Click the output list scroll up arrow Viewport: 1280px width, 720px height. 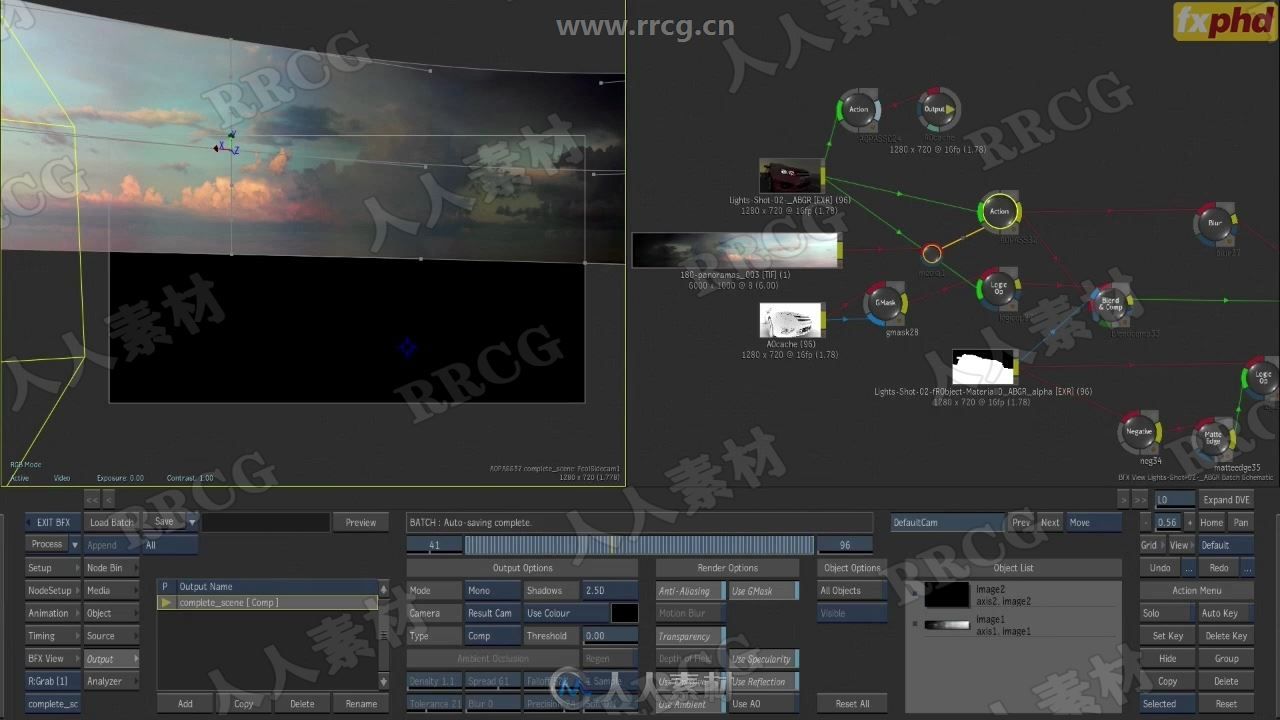(383, 590)
